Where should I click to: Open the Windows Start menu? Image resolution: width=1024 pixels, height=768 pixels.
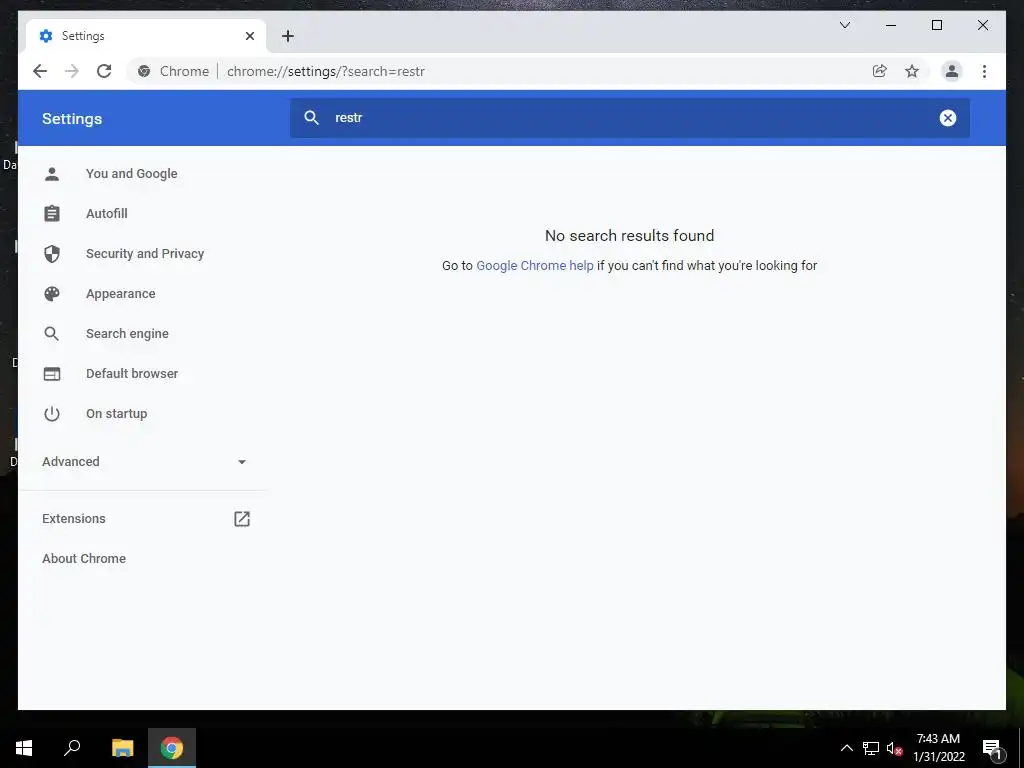[24, 748]
